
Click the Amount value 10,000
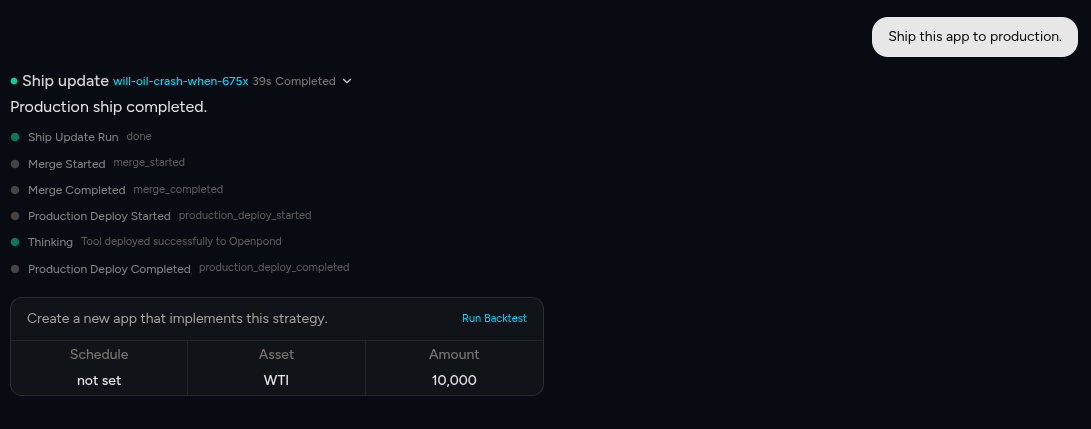454,380
